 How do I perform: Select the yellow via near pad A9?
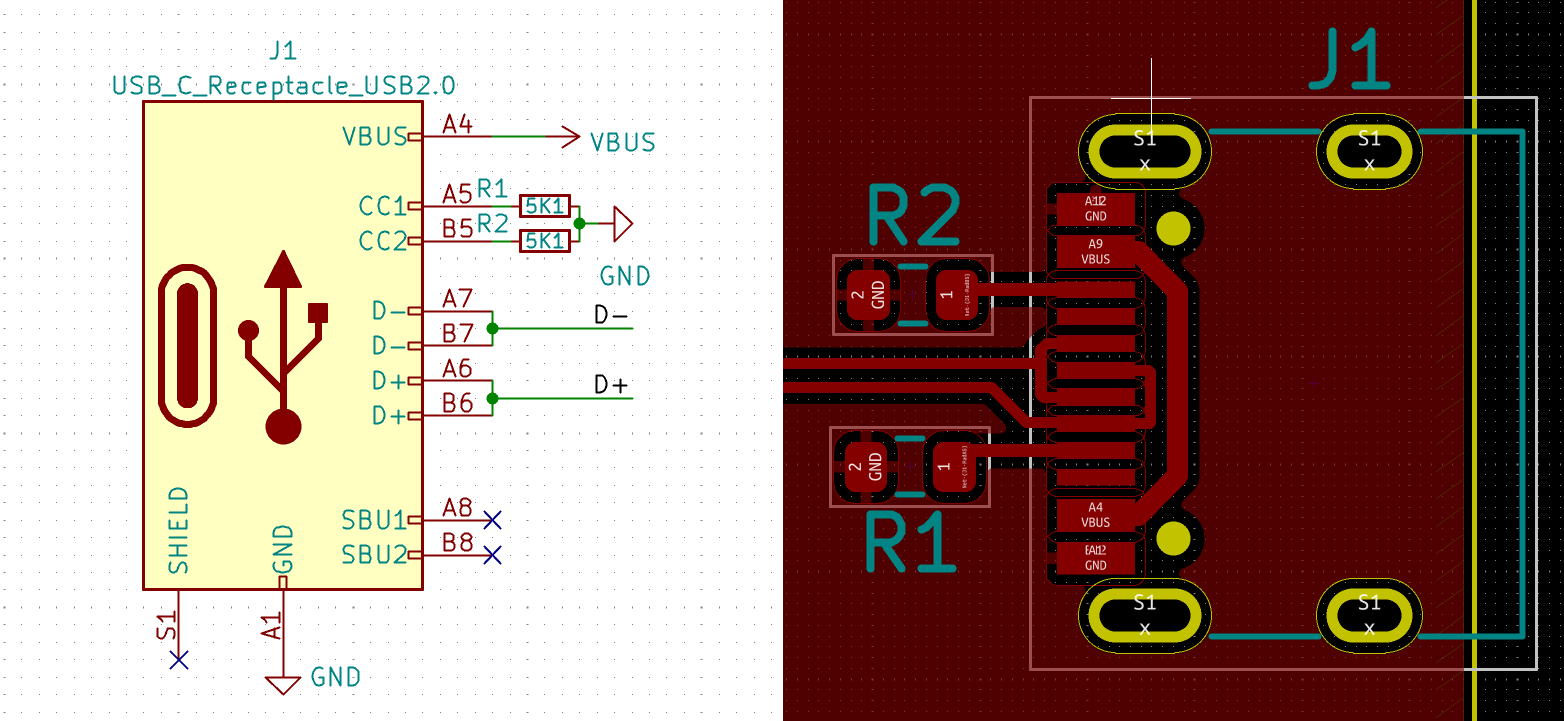coord(1172,230)
